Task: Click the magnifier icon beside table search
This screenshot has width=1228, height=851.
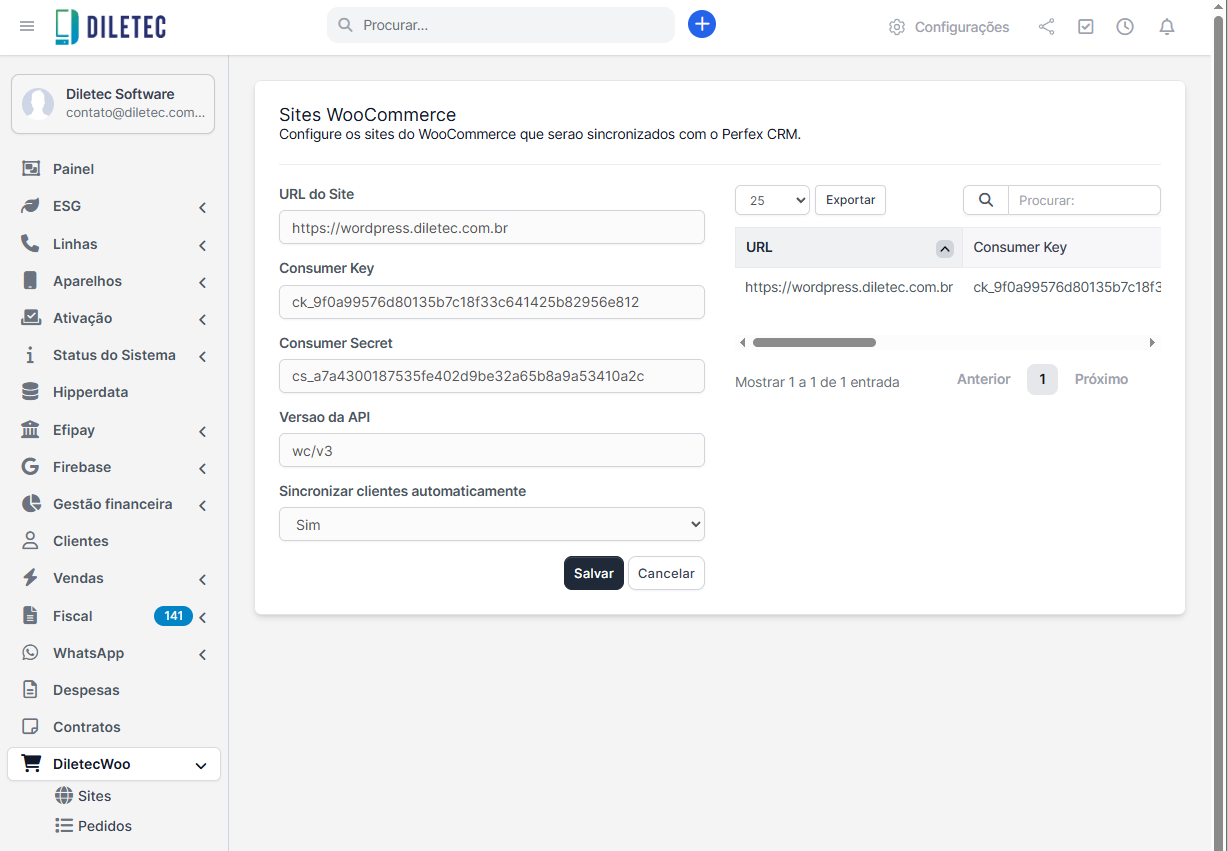Action: click(x=985, y=200)
